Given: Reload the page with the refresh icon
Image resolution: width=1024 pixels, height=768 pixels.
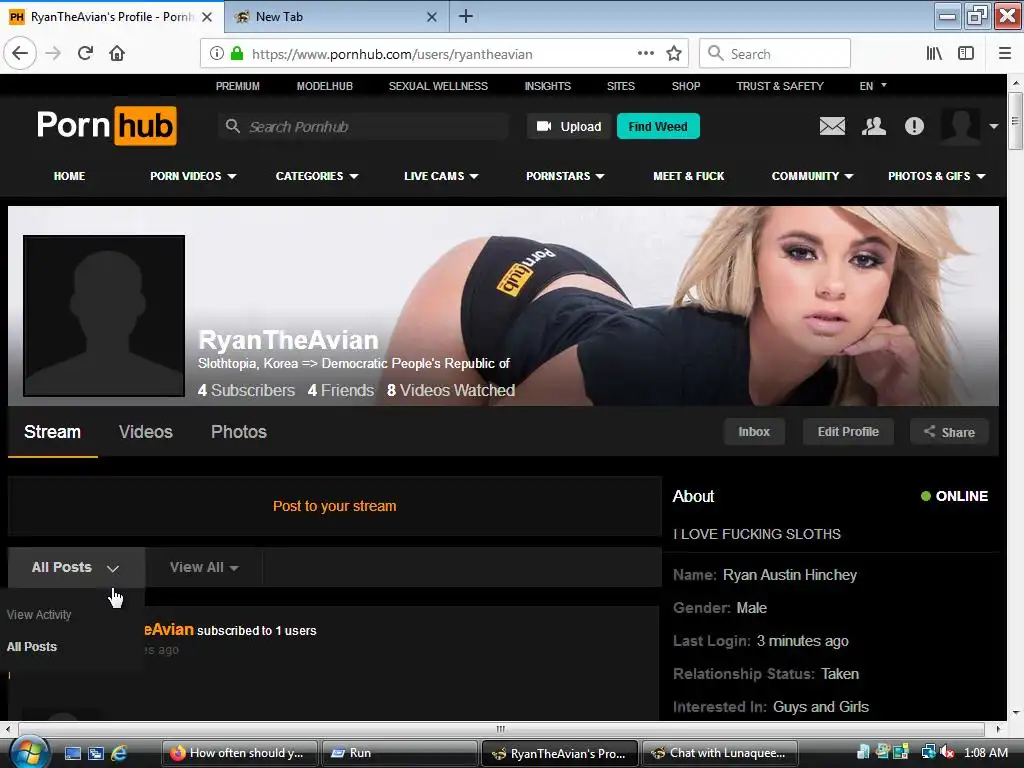Looking at the screenshot, I should 85,53.
